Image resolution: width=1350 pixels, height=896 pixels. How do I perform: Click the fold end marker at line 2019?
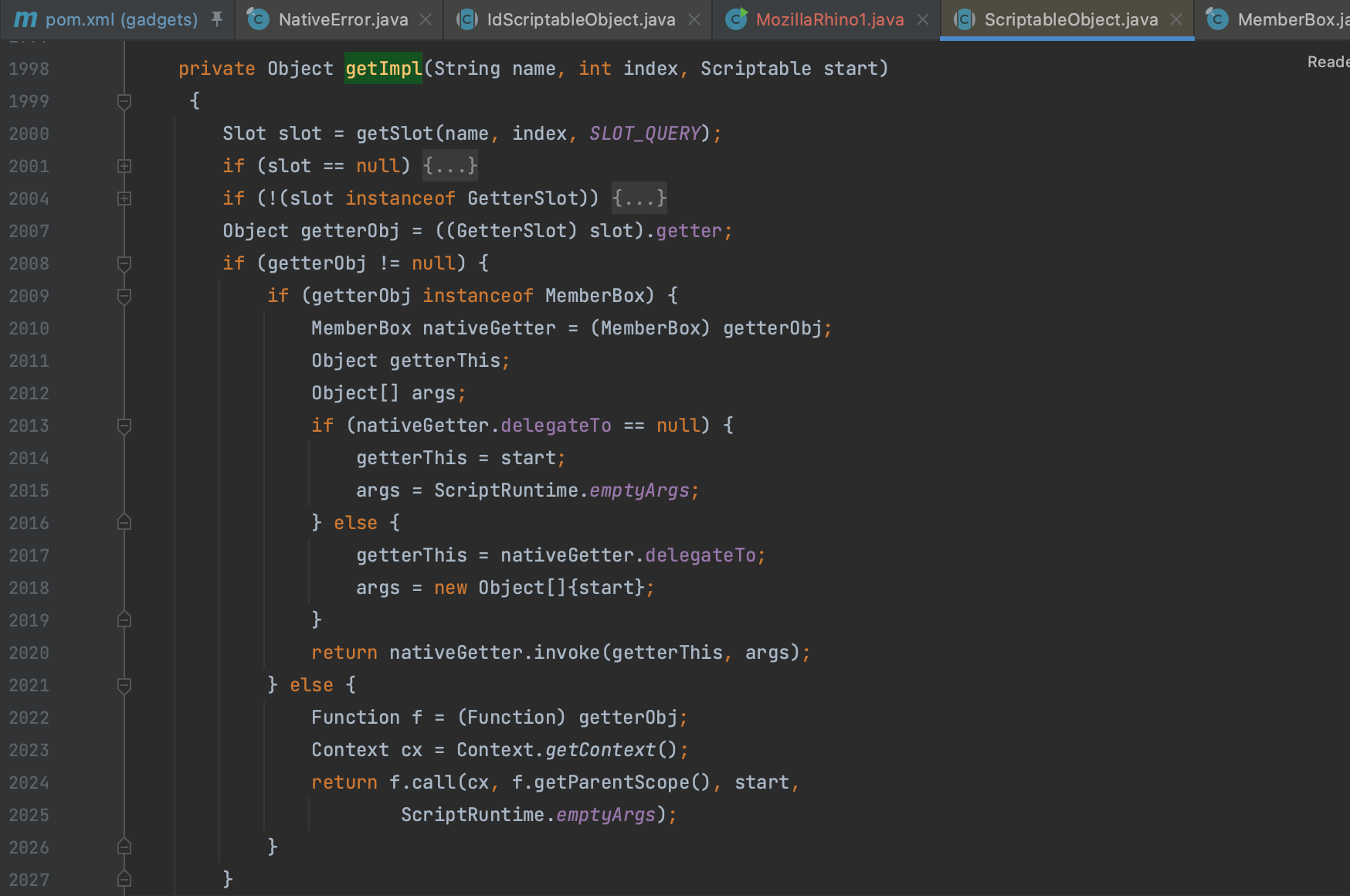pos(124,620)
